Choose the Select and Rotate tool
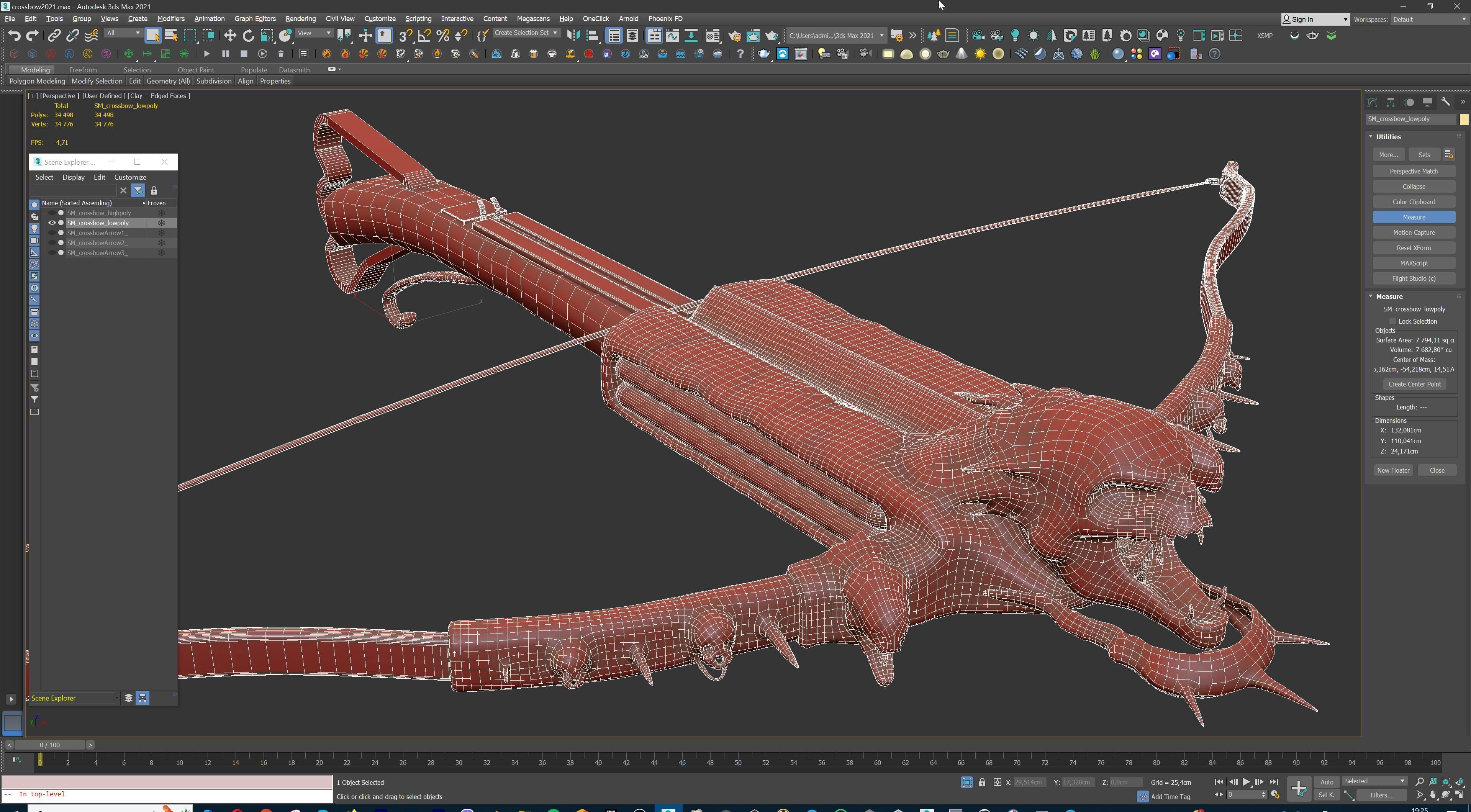Viewport: 1471px width, 812px height. (x=248, y=35)
